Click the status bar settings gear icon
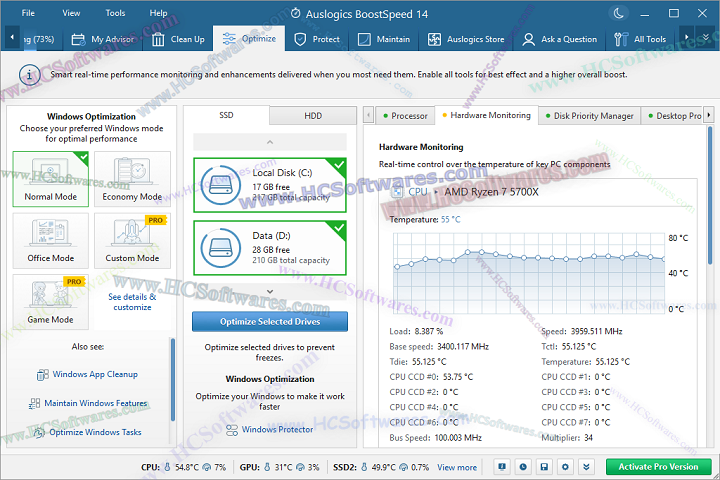 click(565, 467)
